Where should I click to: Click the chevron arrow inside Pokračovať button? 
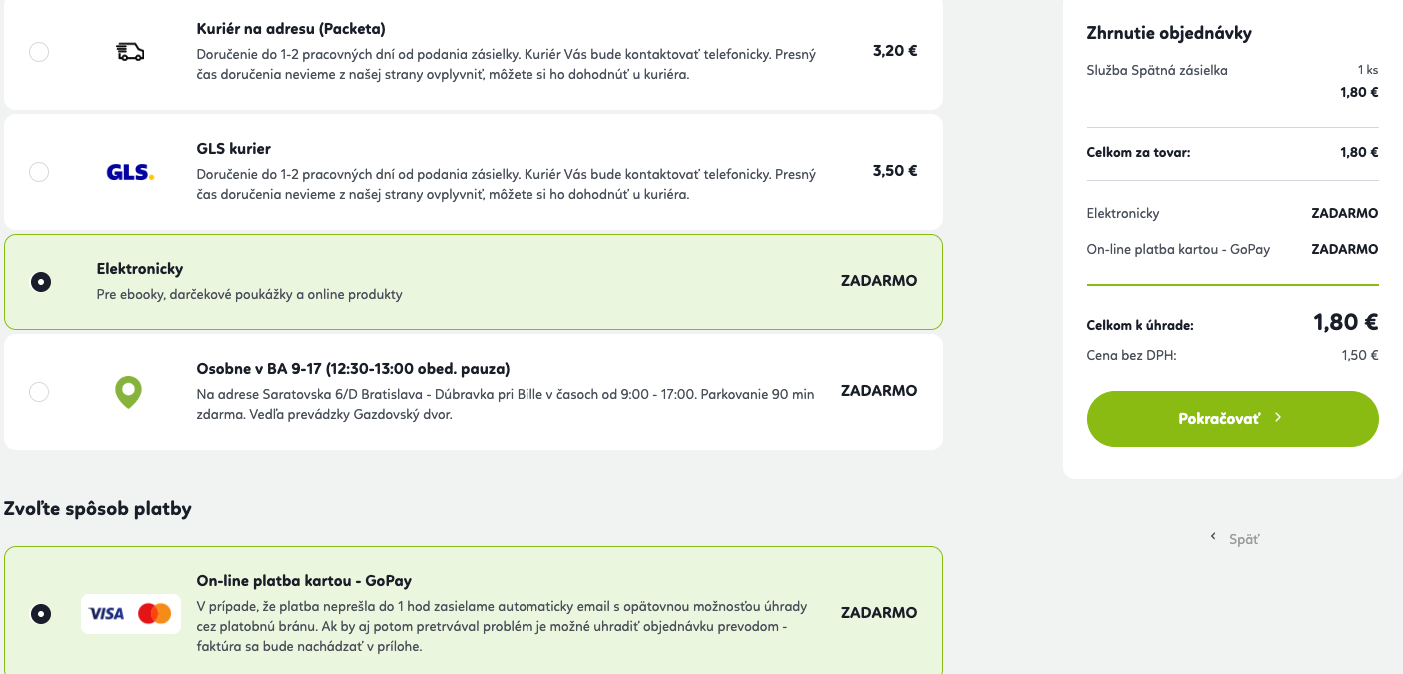(1278, 418)
